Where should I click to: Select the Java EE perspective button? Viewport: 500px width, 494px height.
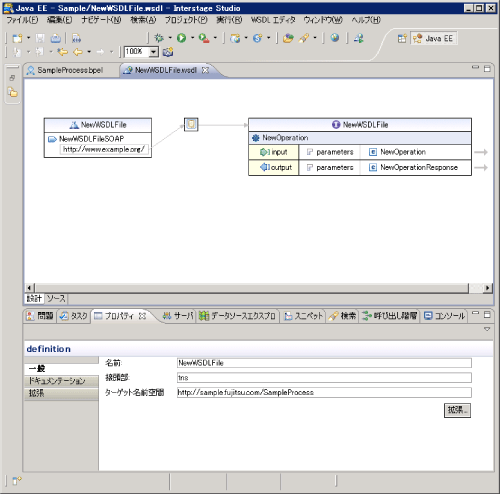tap(434, 38)
